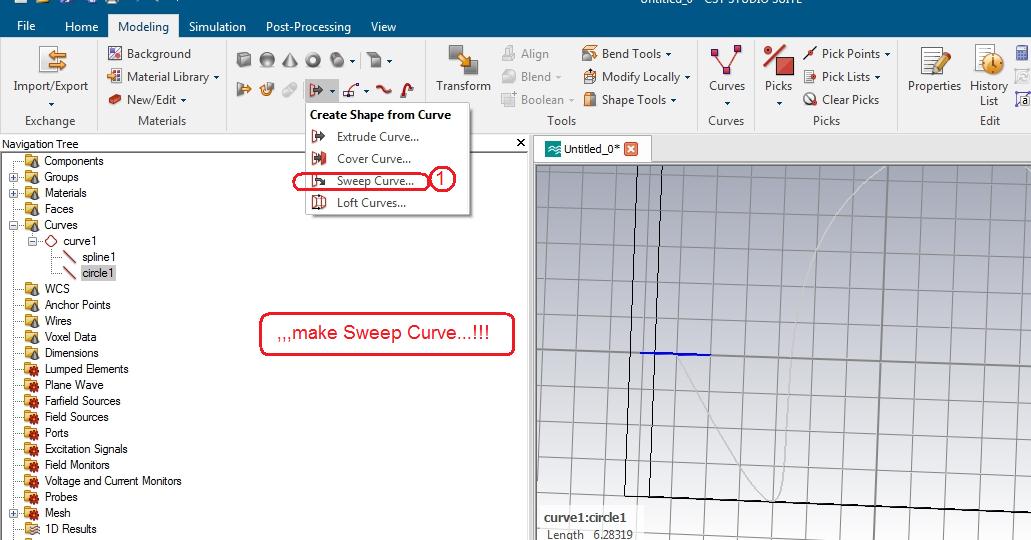Viewport: 1031px width, 540px height.
Task: Select the Faces folder
Action: (59, 209)
